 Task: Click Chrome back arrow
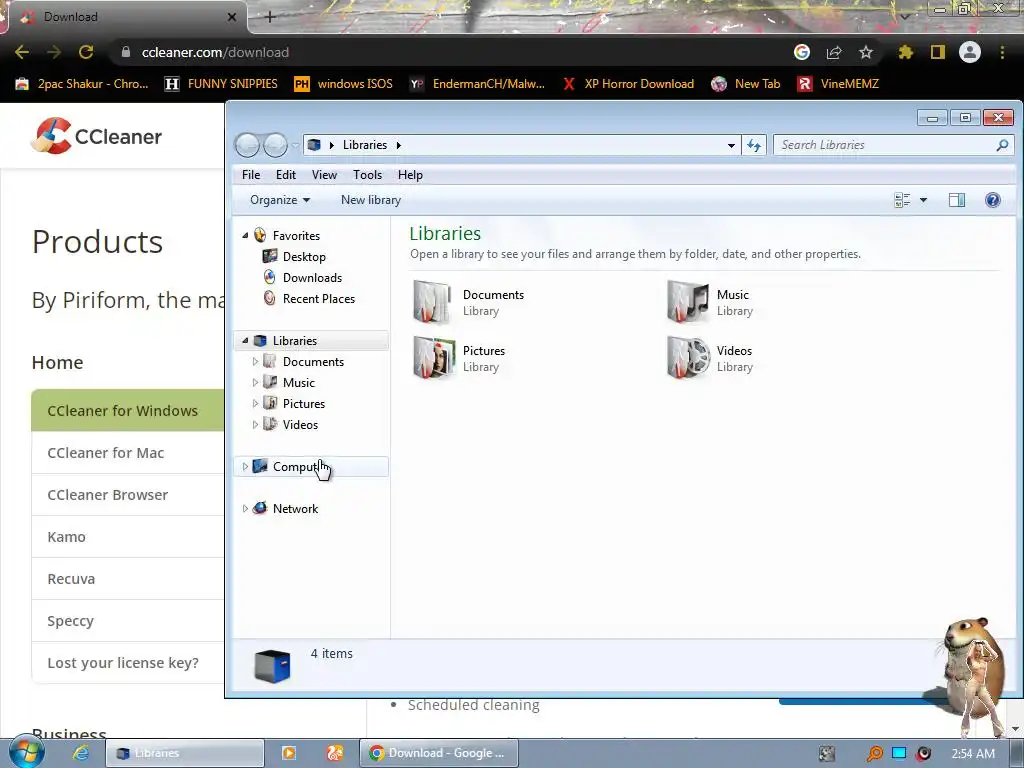pyautogui.click(x=22, y=52)
